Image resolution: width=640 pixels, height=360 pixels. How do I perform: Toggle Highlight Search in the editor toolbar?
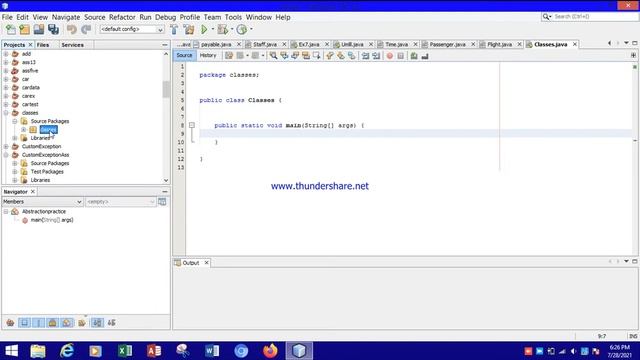point(305,56)
